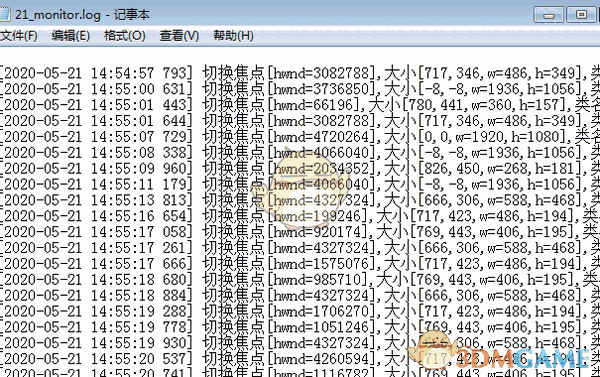Click log line timestamped 14:55:13 813
The width and height of the screenshot is (600, 377).
click(x=300, y=200)
